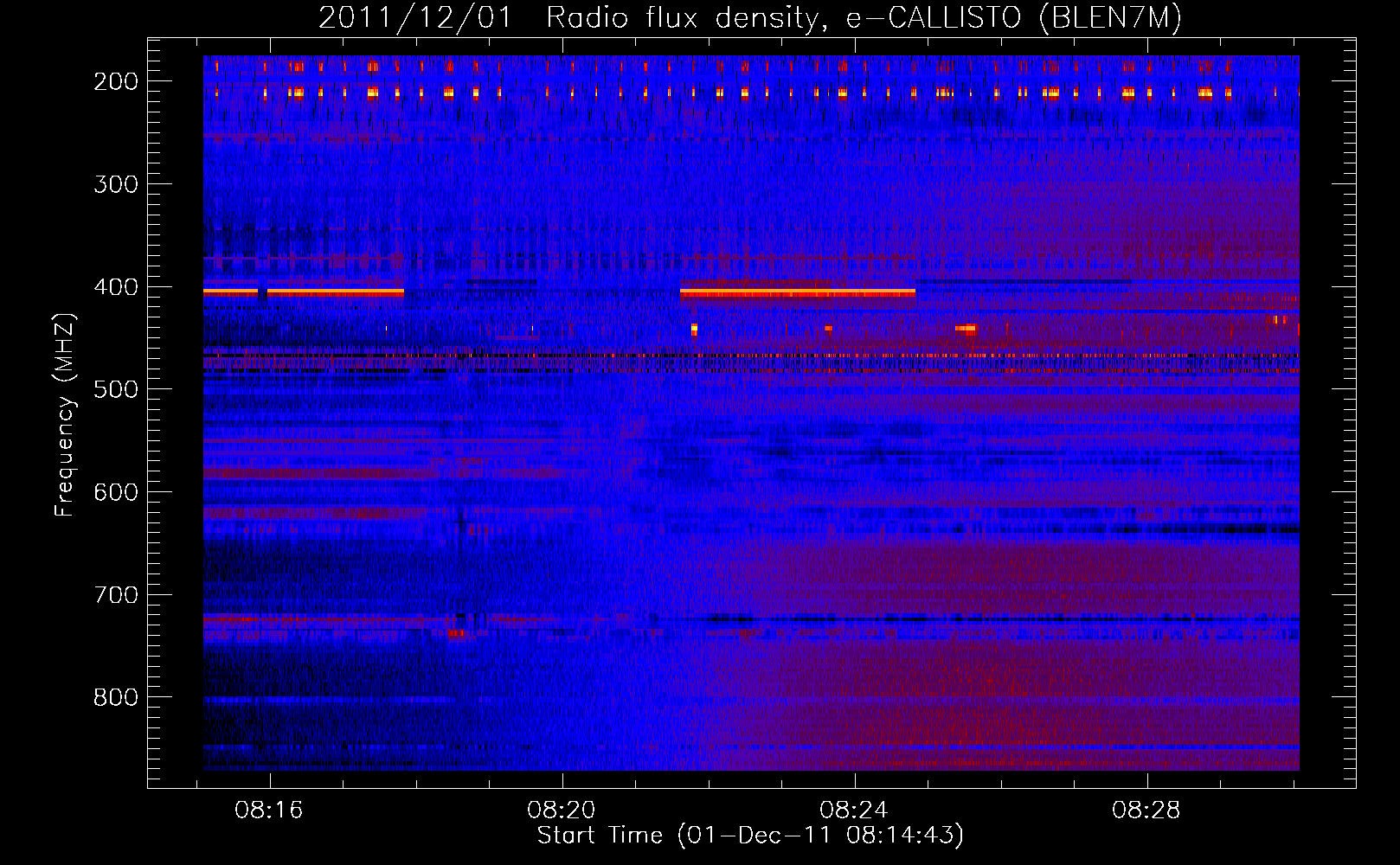Screen dimensions: 1400x865
Task: Click the 500 frequency tick label
Action: point(116,389)
